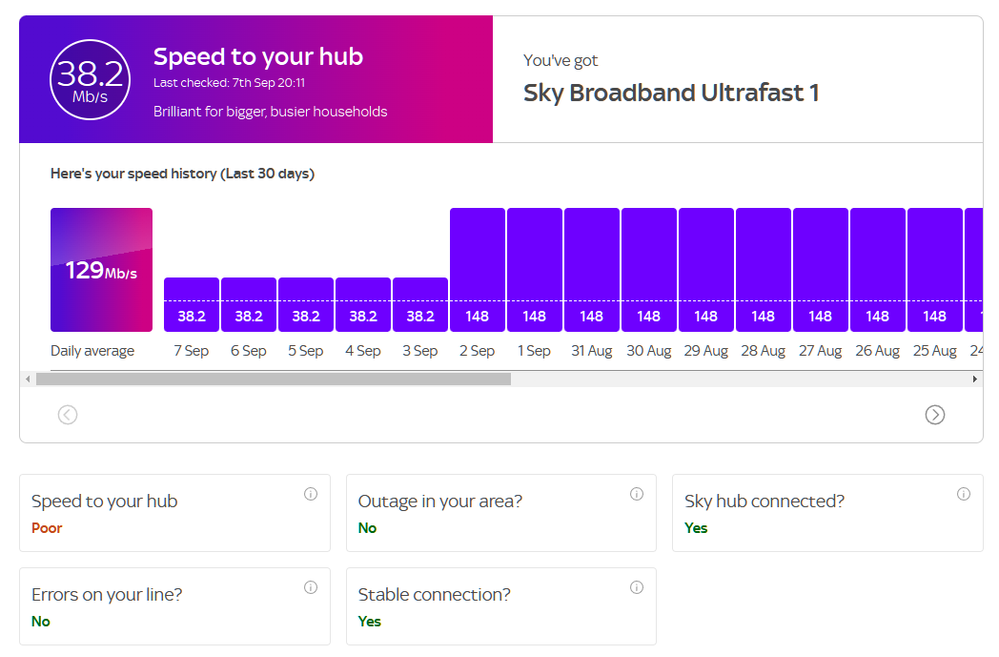This screenshot has height=657, width=999.
Task: Click the scrollbar right arrow
Action: click(975, 380)
